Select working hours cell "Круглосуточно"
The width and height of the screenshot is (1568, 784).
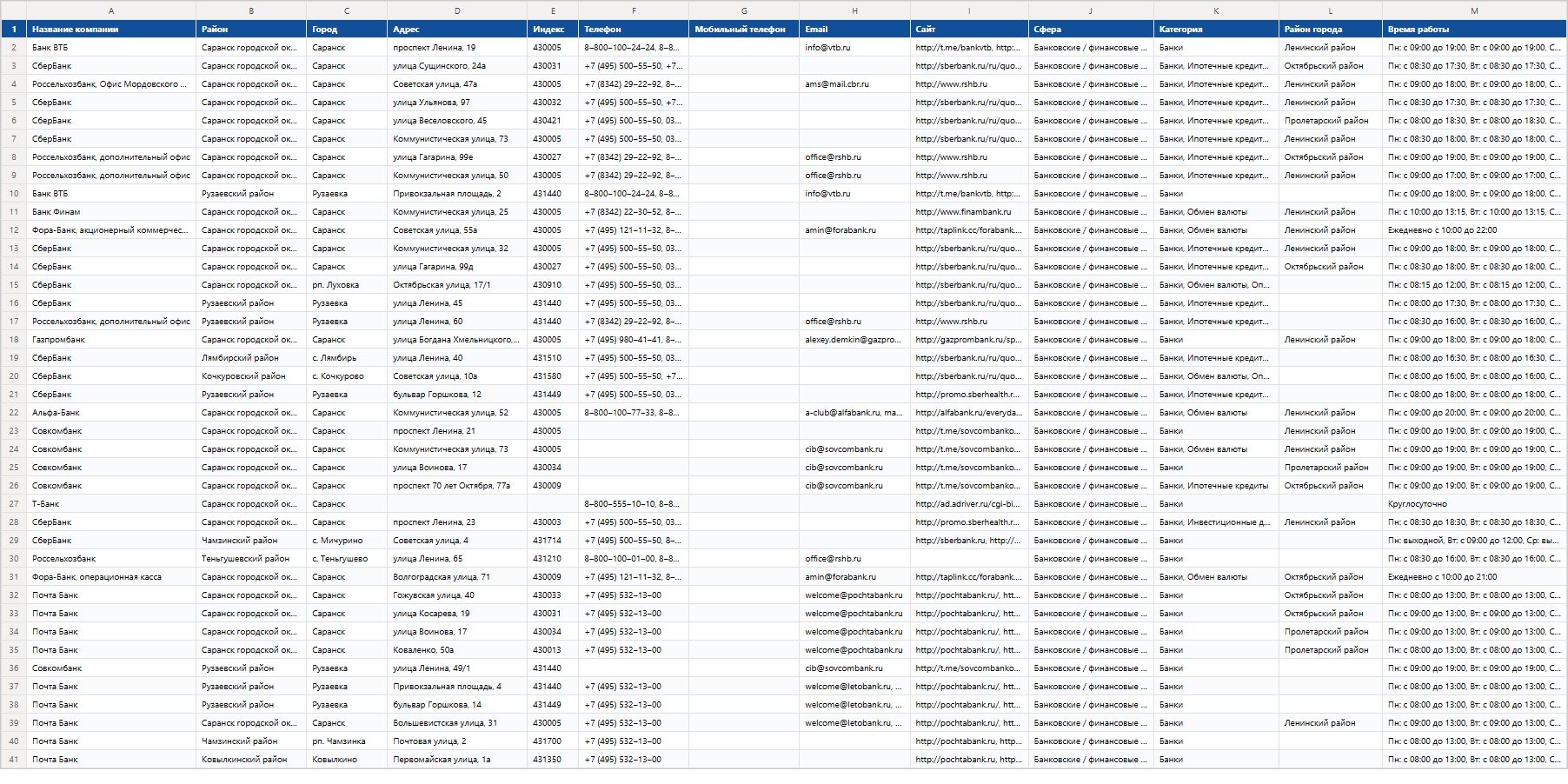[x=1474, y=504]
